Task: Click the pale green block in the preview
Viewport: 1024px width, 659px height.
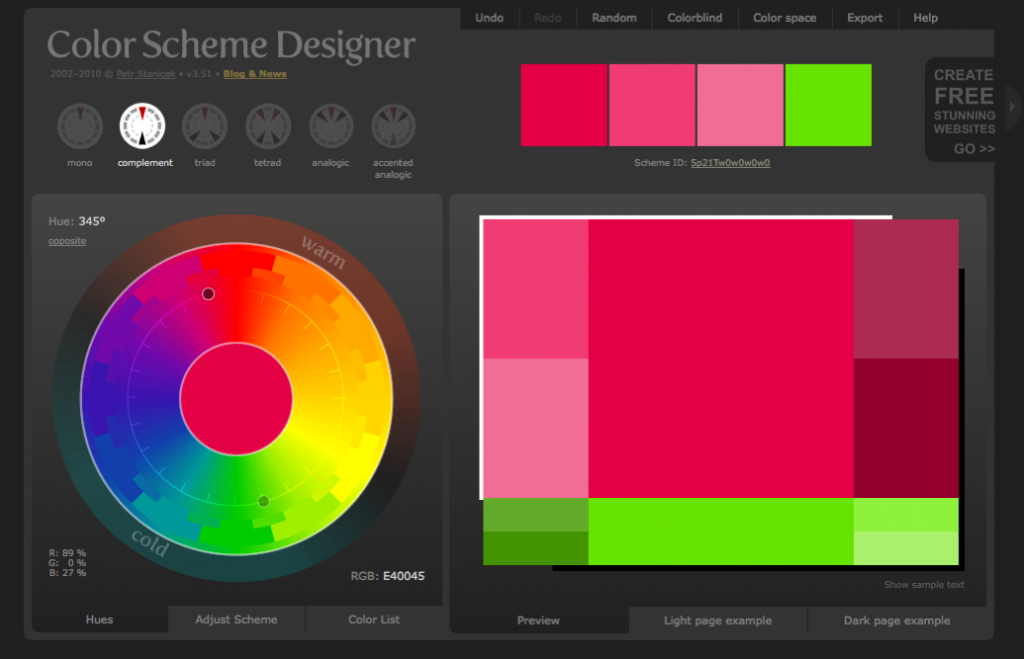Action: coord(906,548)
